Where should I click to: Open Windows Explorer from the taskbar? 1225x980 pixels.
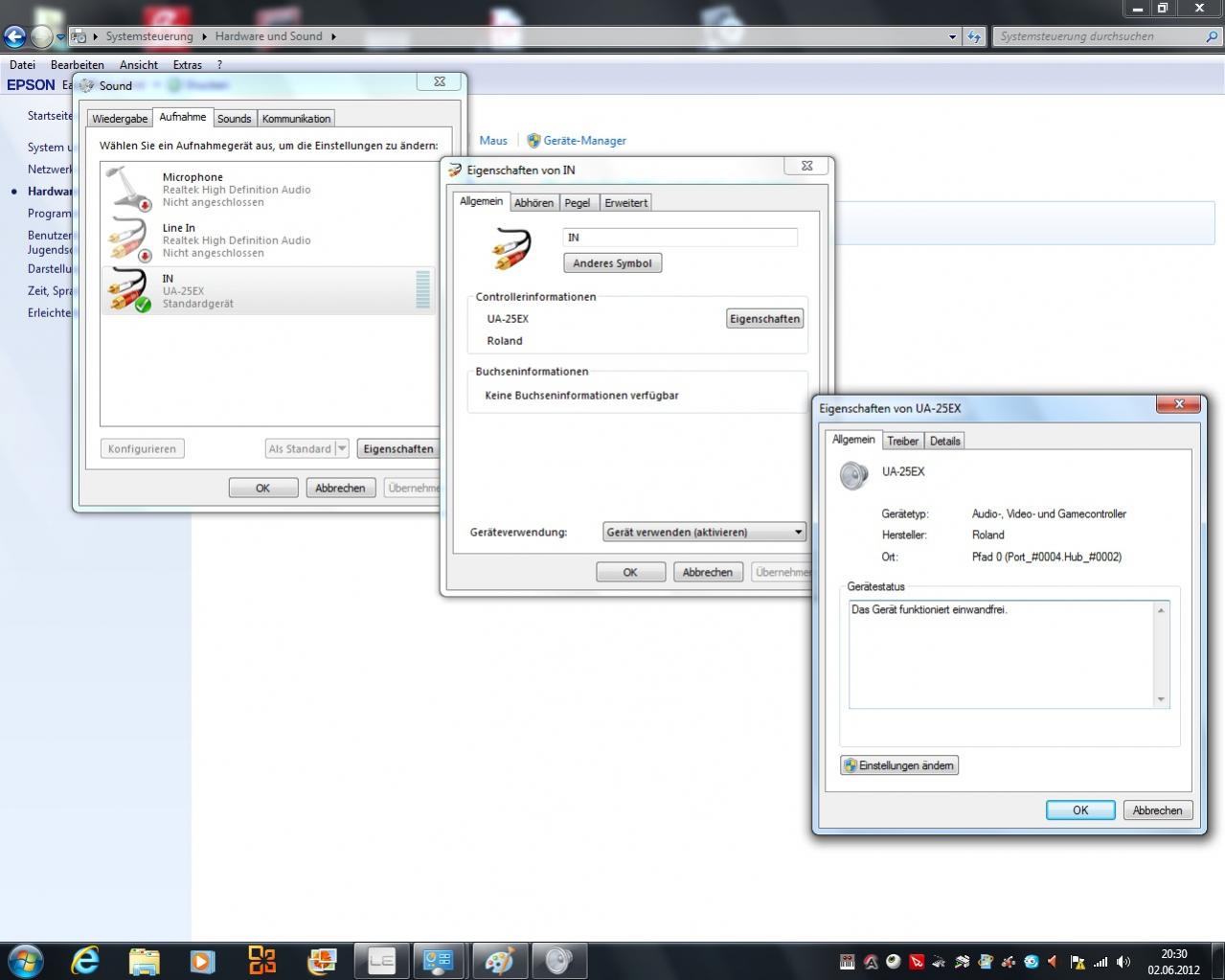point(144,961)
